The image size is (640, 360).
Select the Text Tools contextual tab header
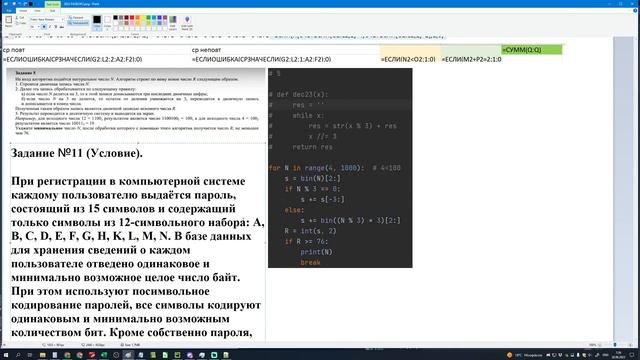pyautogui.click(x=53, y=4)
